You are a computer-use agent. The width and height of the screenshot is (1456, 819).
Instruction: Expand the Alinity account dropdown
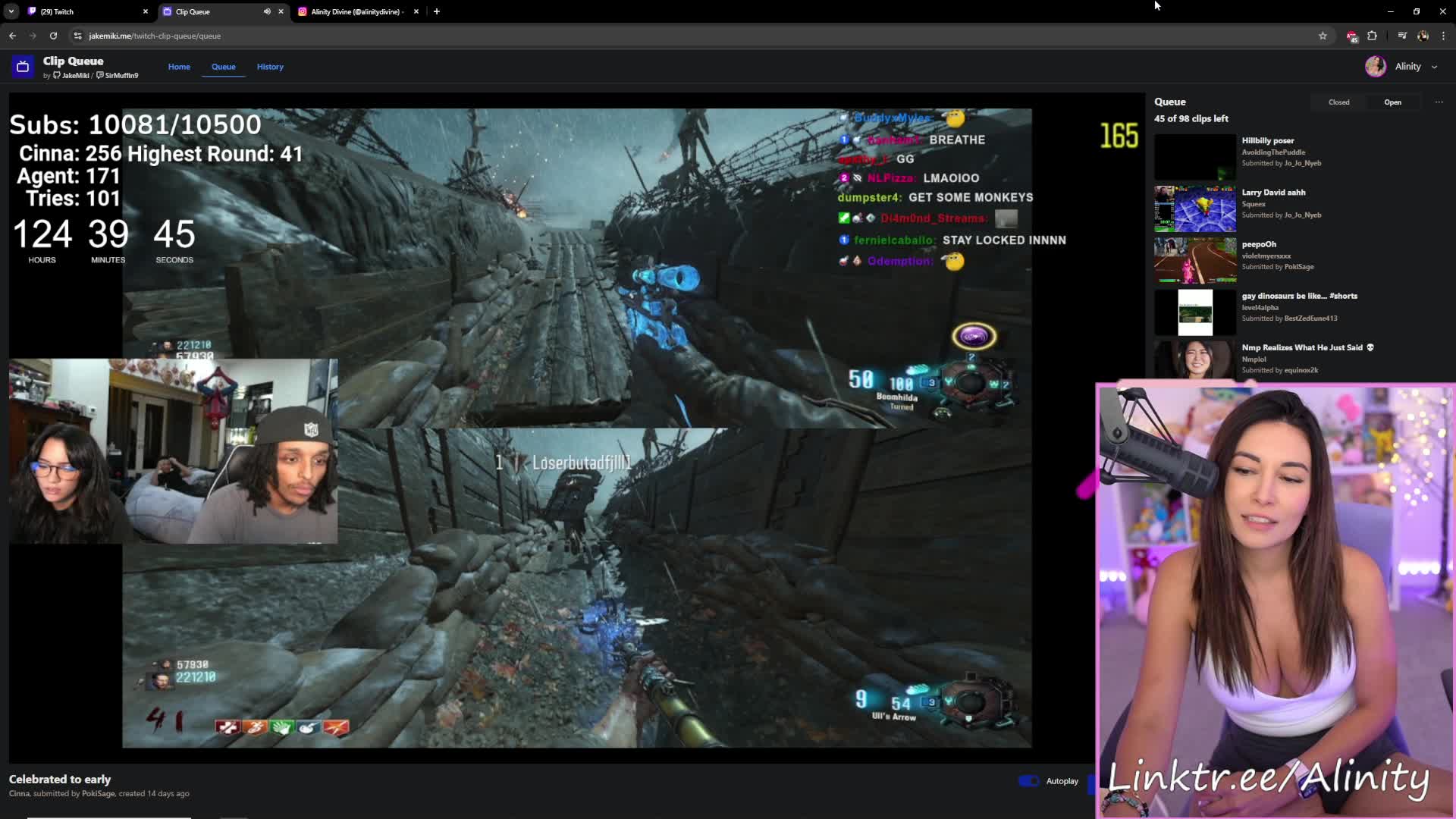tap(1434, 67)
